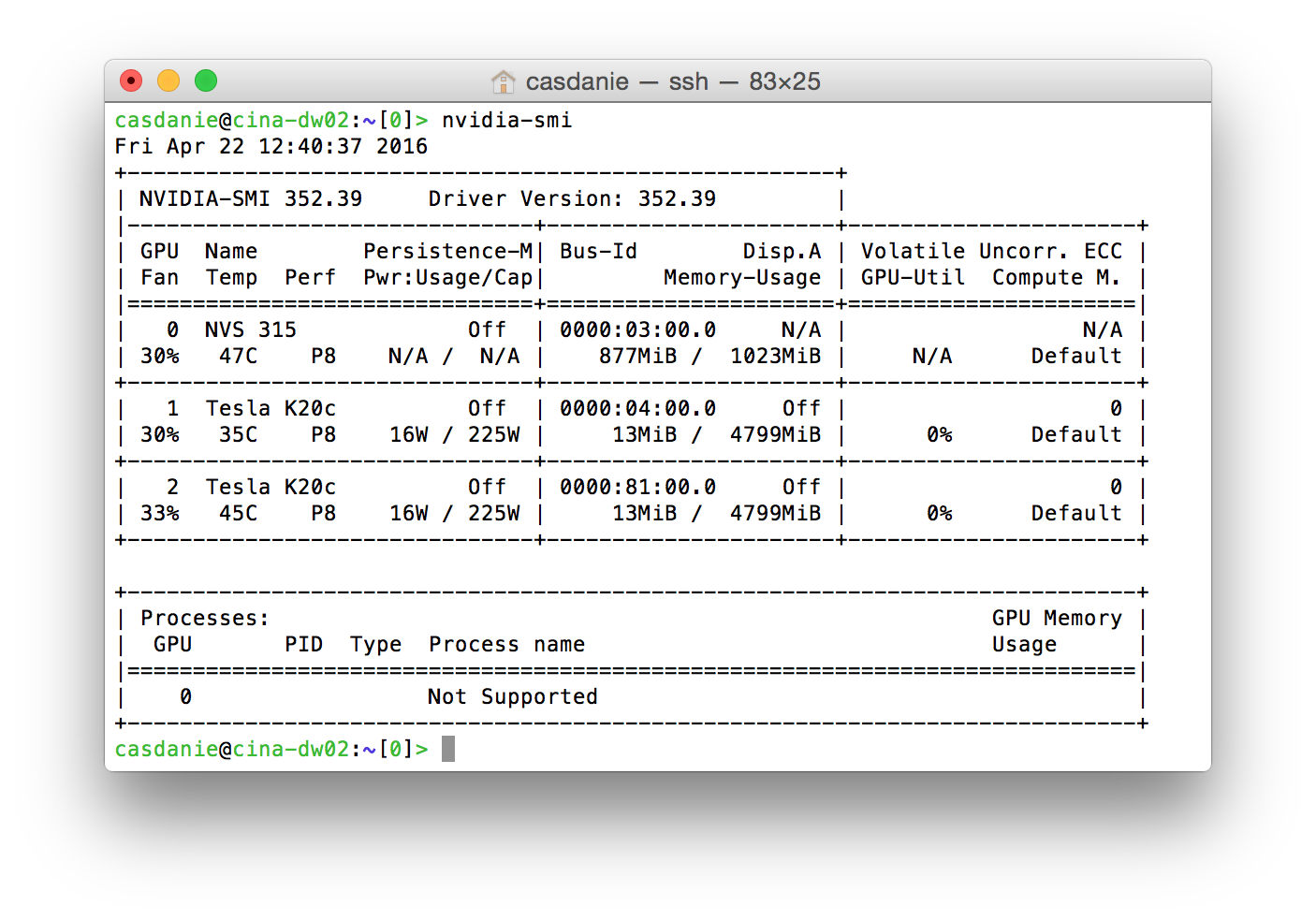
Task: Close the terminal with the red button
Action: (131, 81)
